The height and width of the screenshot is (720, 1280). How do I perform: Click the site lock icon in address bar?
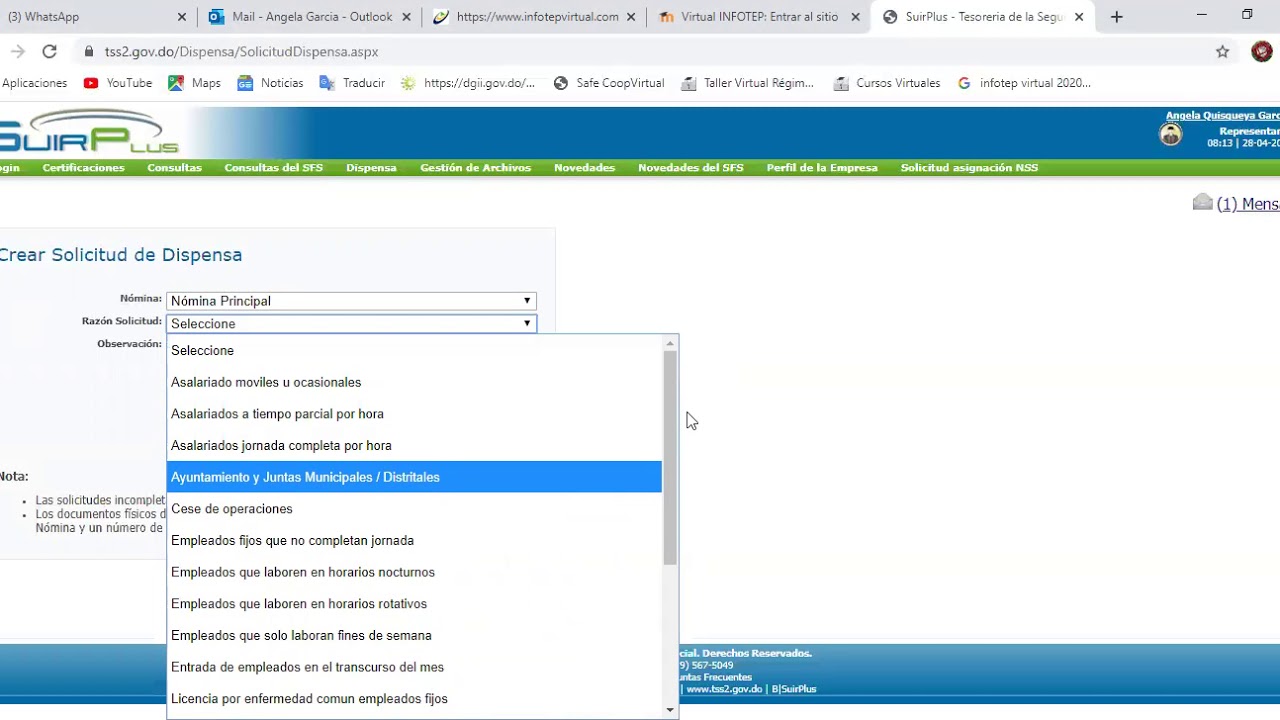tap(89, 51)
